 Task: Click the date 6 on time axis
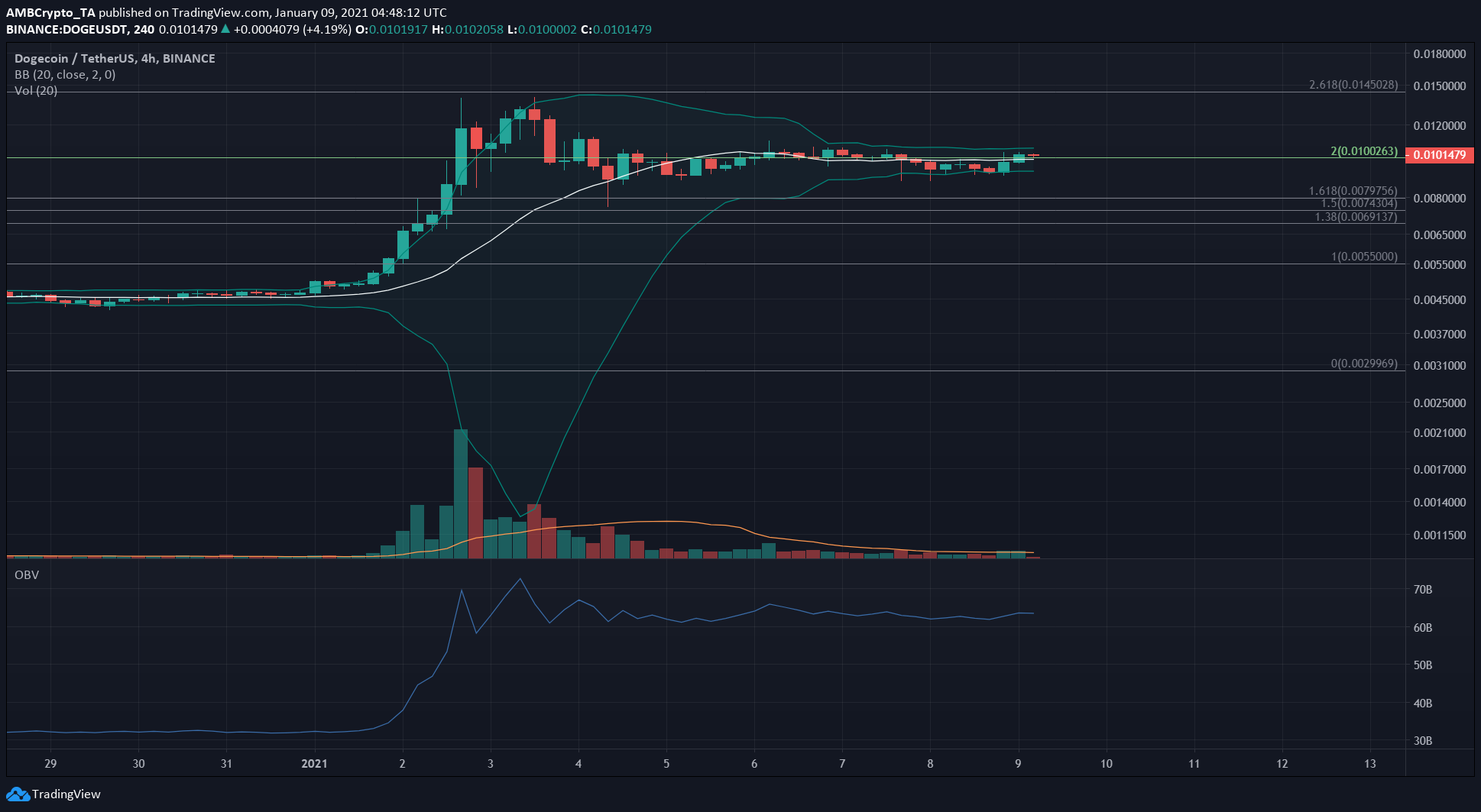(x=754, y=764)
